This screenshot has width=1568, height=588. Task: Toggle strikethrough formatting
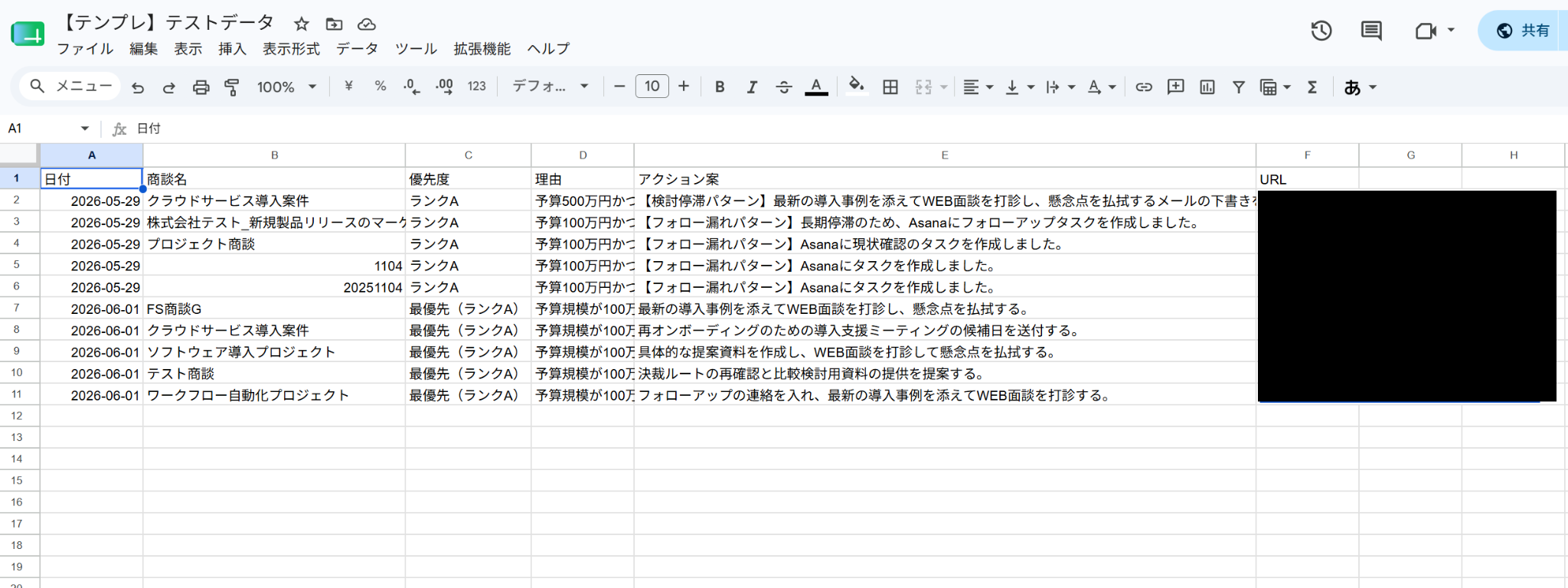tap(784, 87)
